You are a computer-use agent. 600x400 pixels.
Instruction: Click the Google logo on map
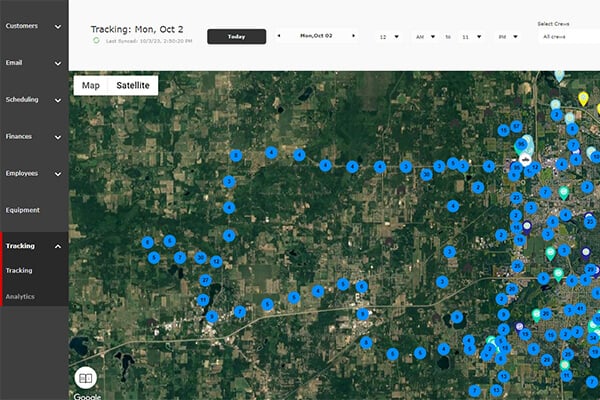coord(87,396)
